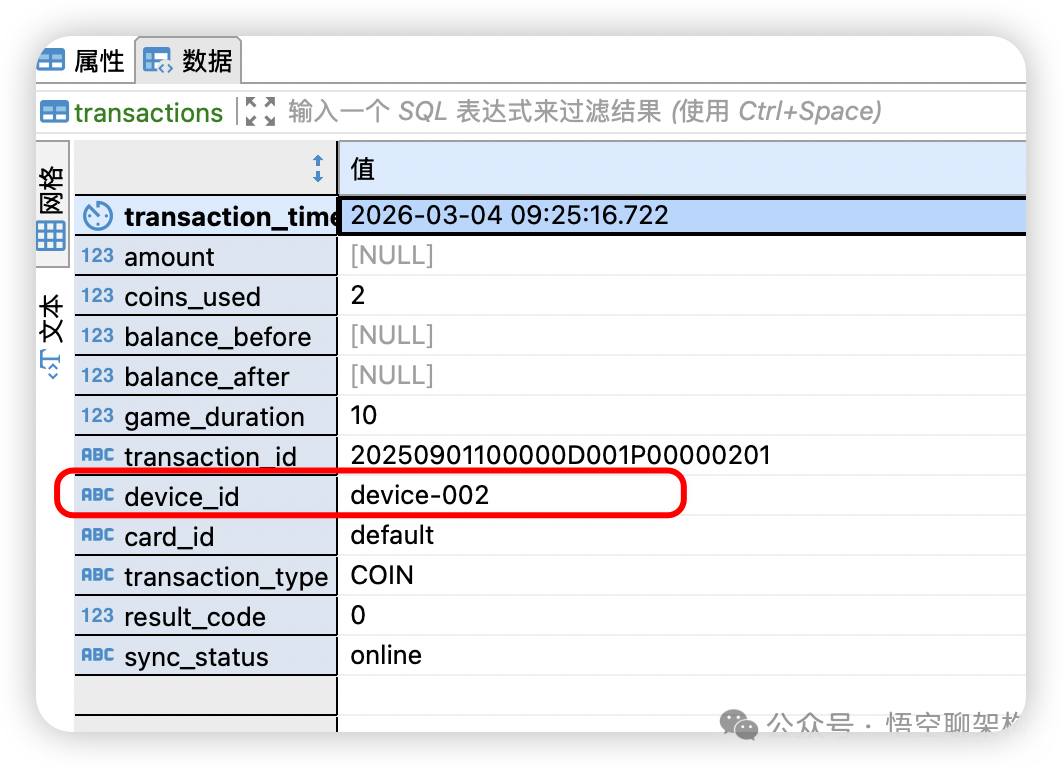Select the 网格 grid view side tab
The width and height of the screenshot is (1062, 768).
point(52,208)
